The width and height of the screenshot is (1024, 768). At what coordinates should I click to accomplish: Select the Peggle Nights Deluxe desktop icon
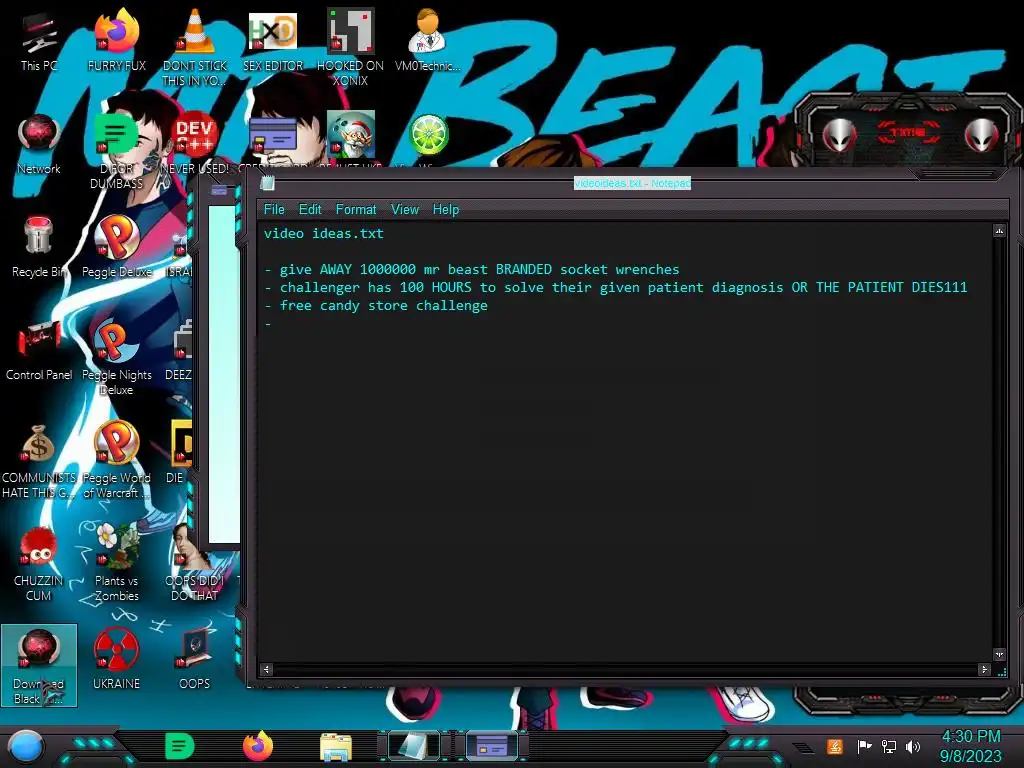tap(117, 358)
